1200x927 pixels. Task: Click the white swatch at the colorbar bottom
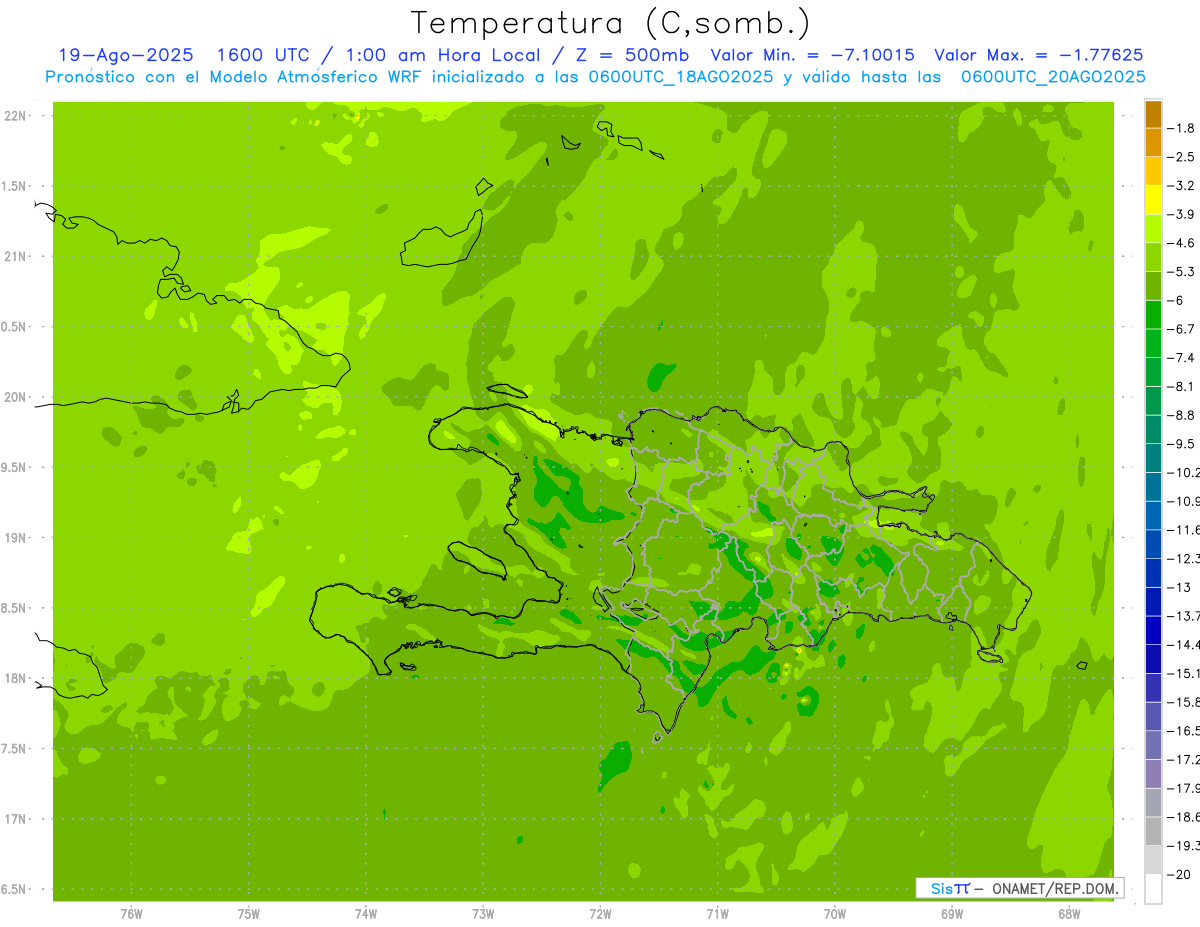(x=1153, y=889)
